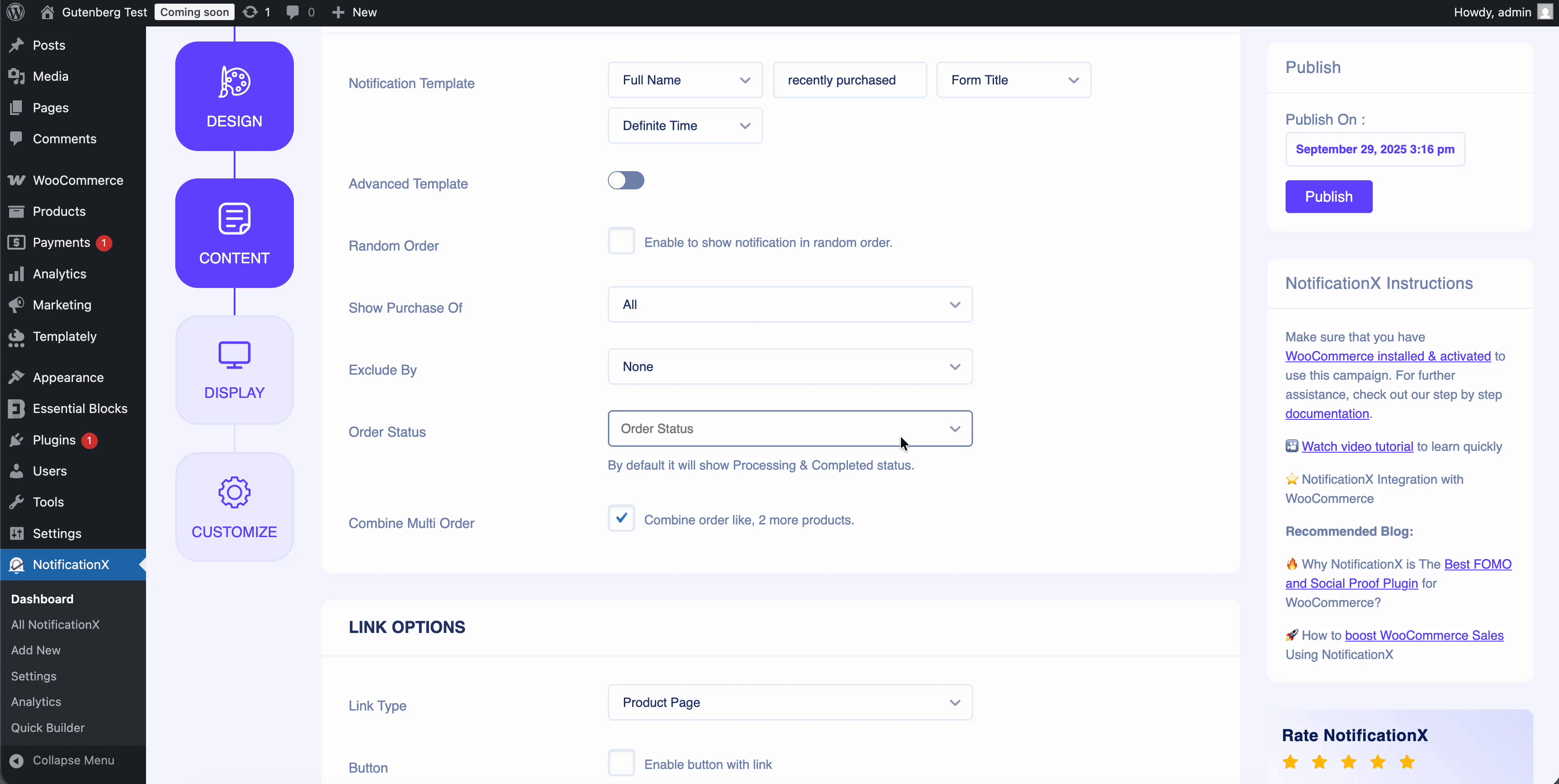Expand the Exclude By dropdown
Viewport: 1559px width, 784px height.
tap(789, 366)
